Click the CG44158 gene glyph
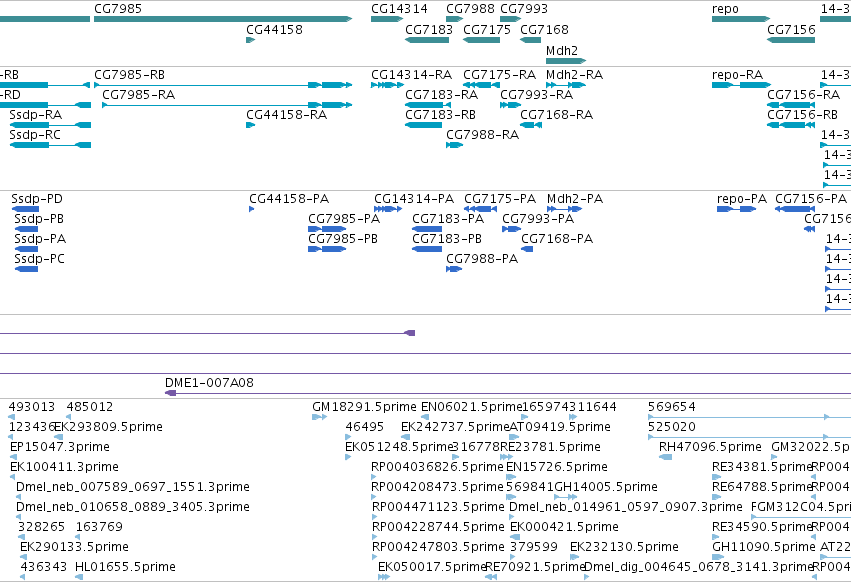 pyautogui.click(x=250, y=40)
